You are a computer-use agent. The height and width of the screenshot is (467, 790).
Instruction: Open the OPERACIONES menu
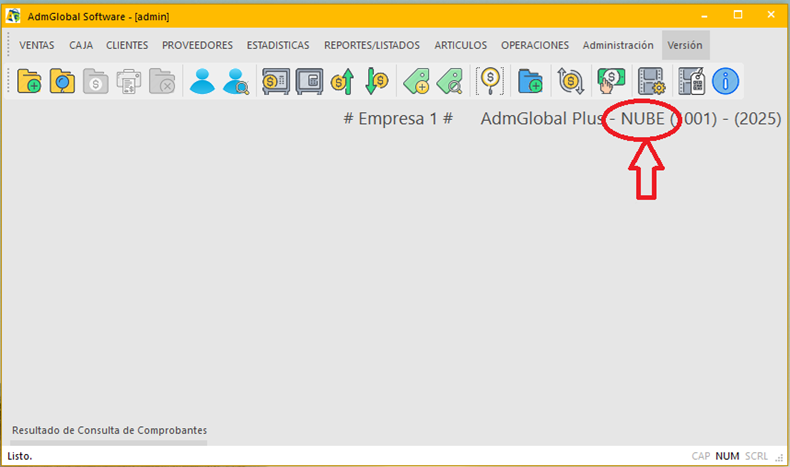pyautogui.click(x=535, y=45)
